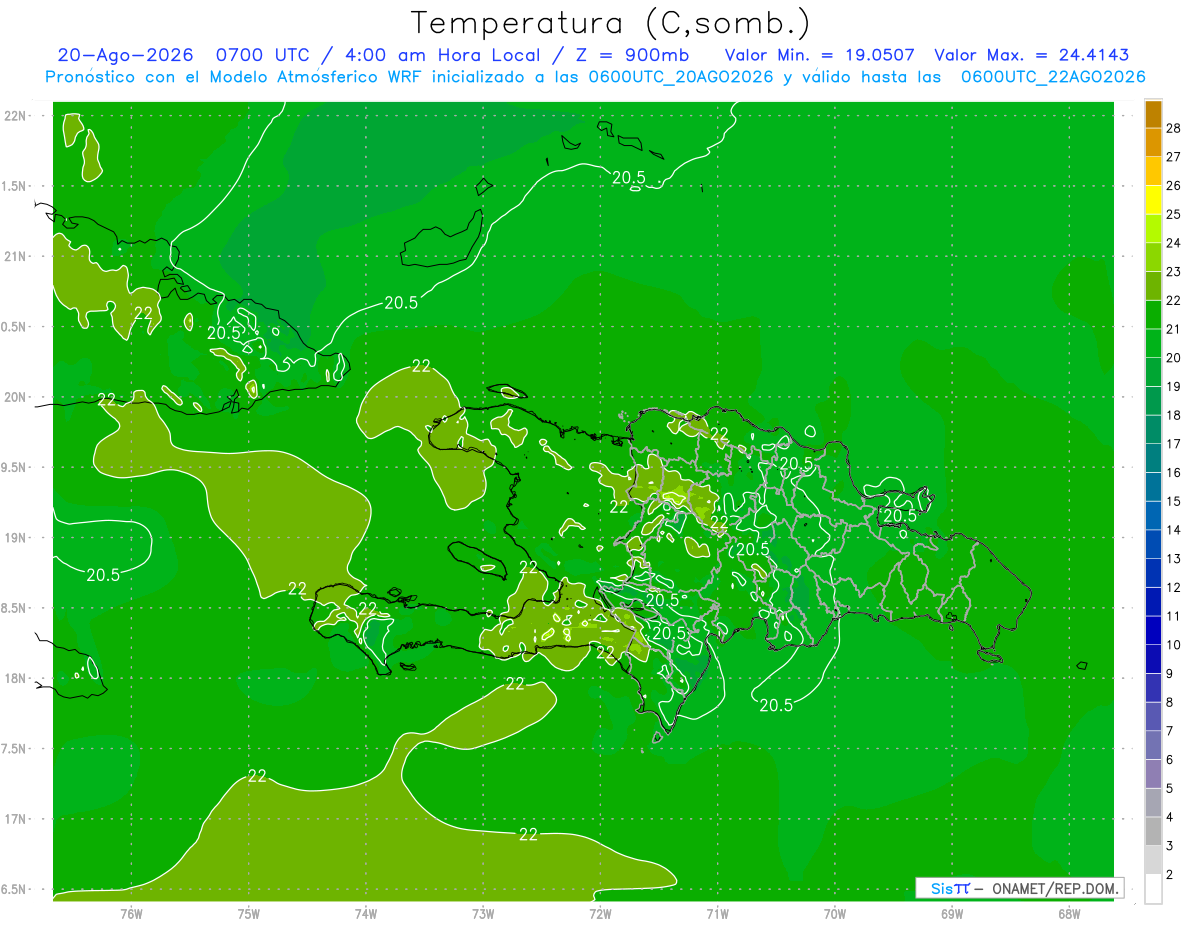The height and width of the screenshot is (927, 1200).
Task: Click the 20.5 contour label south of 18N offshore
Action: [x=776, y=705]
